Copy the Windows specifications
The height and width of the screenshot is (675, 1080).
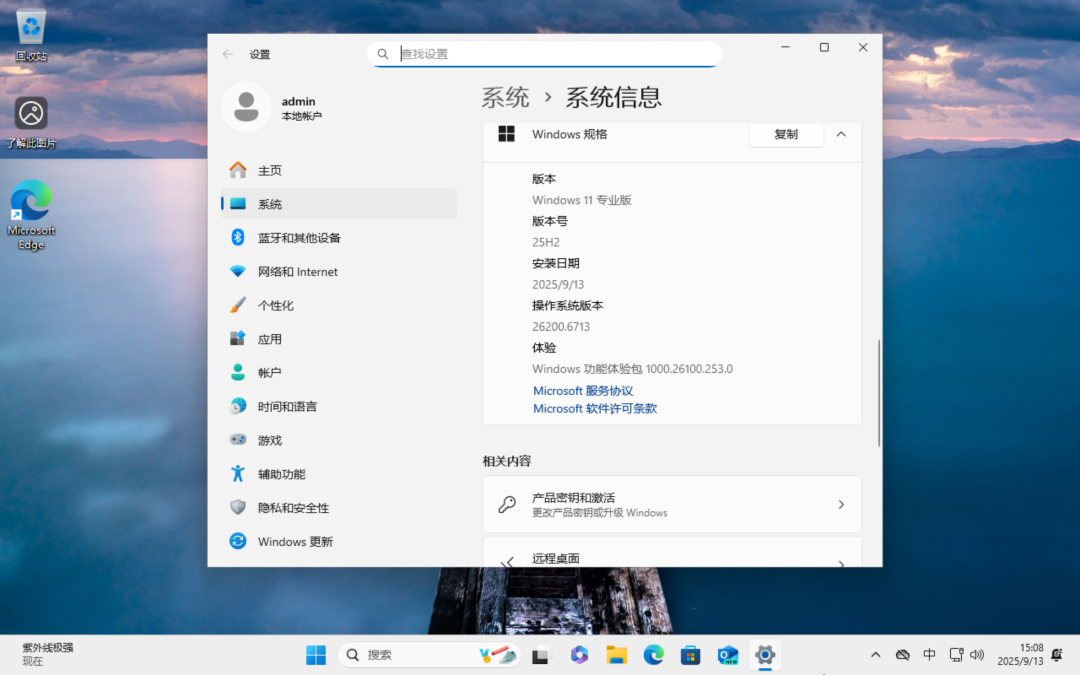point(786,134)
